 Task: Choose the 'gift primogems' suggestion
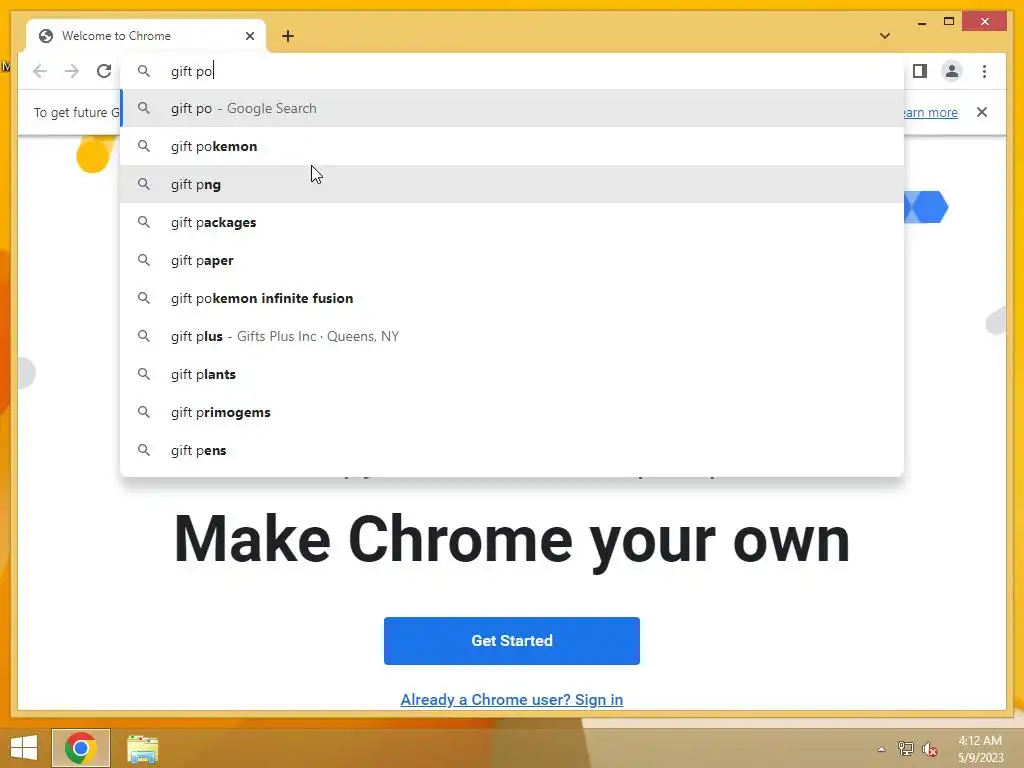(x=512, y=412)
